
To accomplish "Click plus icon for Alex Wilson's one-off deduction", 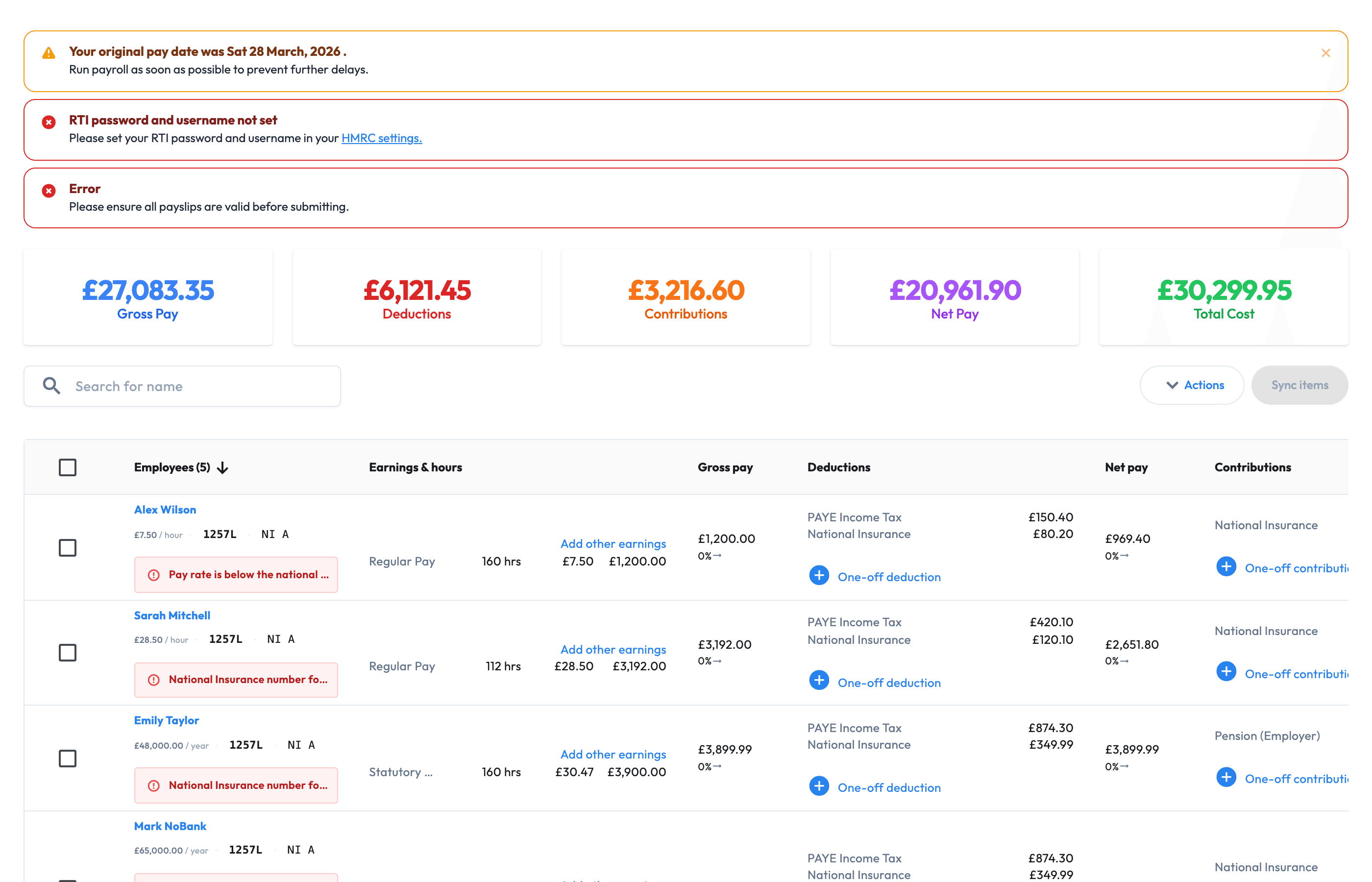I will coord(819,575).
